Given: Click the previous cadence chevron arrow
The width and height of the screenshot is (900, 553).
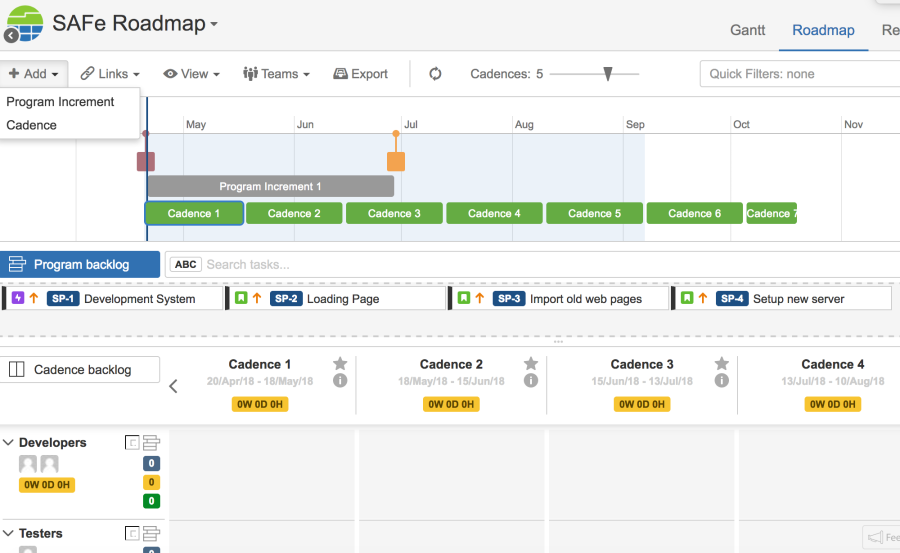Looking at the screenshot, I should point(173,386).
